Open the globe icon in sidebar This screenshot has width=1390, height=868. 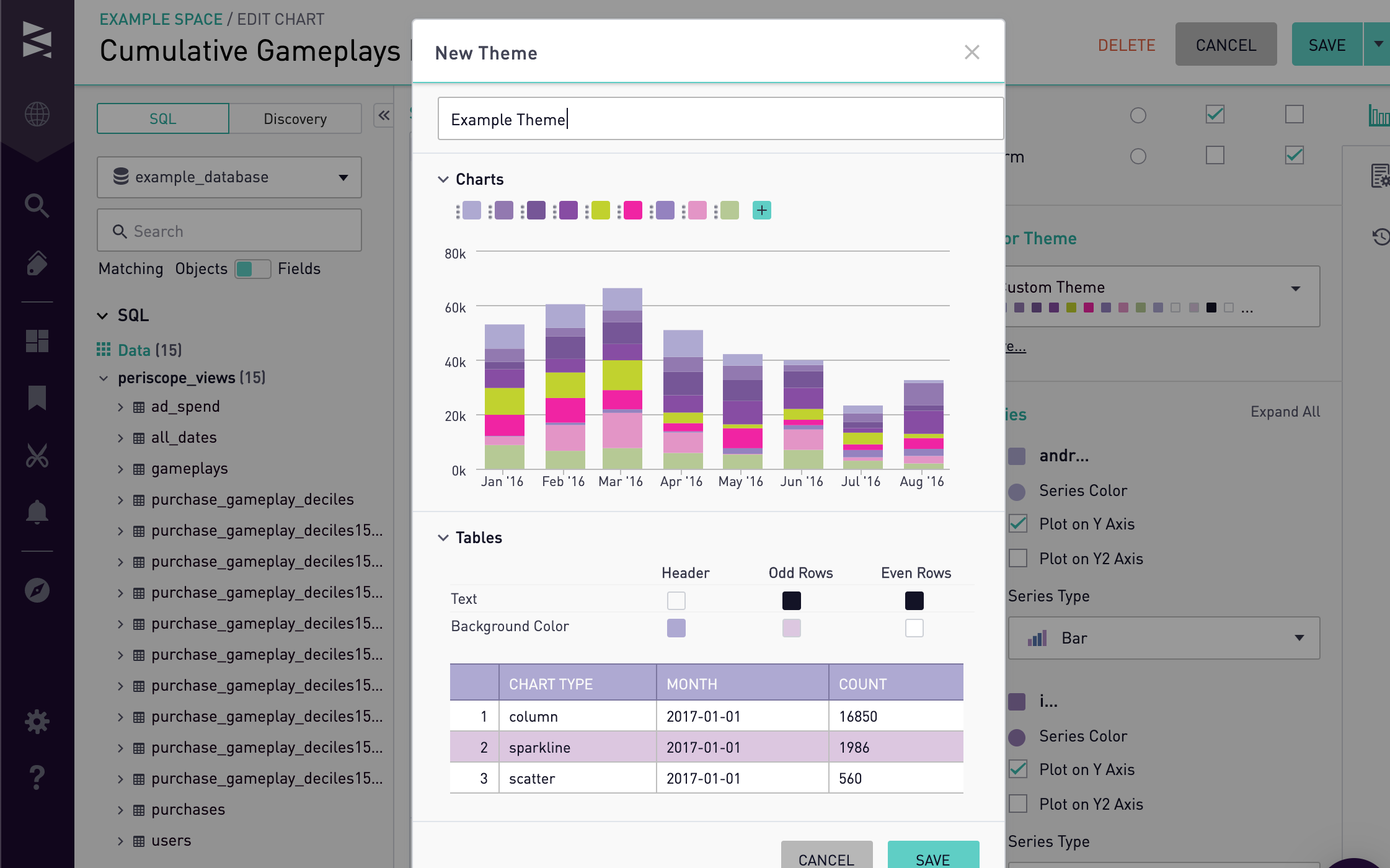pos(37,114)
